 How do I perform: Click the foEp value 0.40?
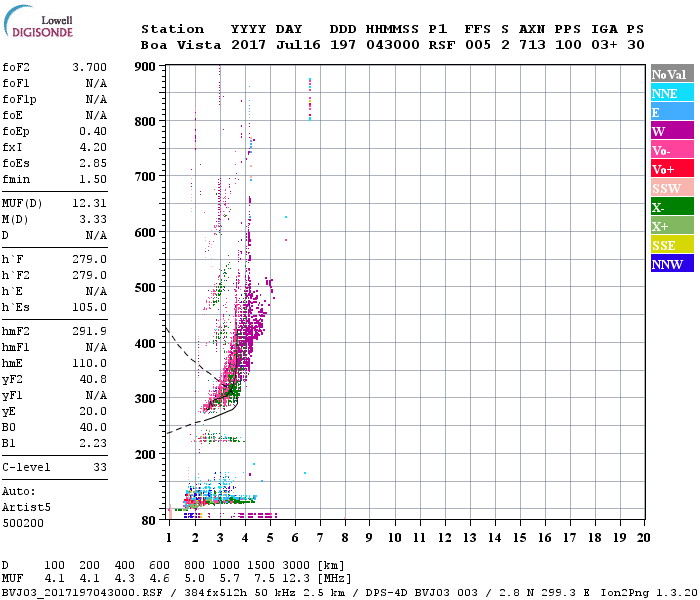click(93, 131)
